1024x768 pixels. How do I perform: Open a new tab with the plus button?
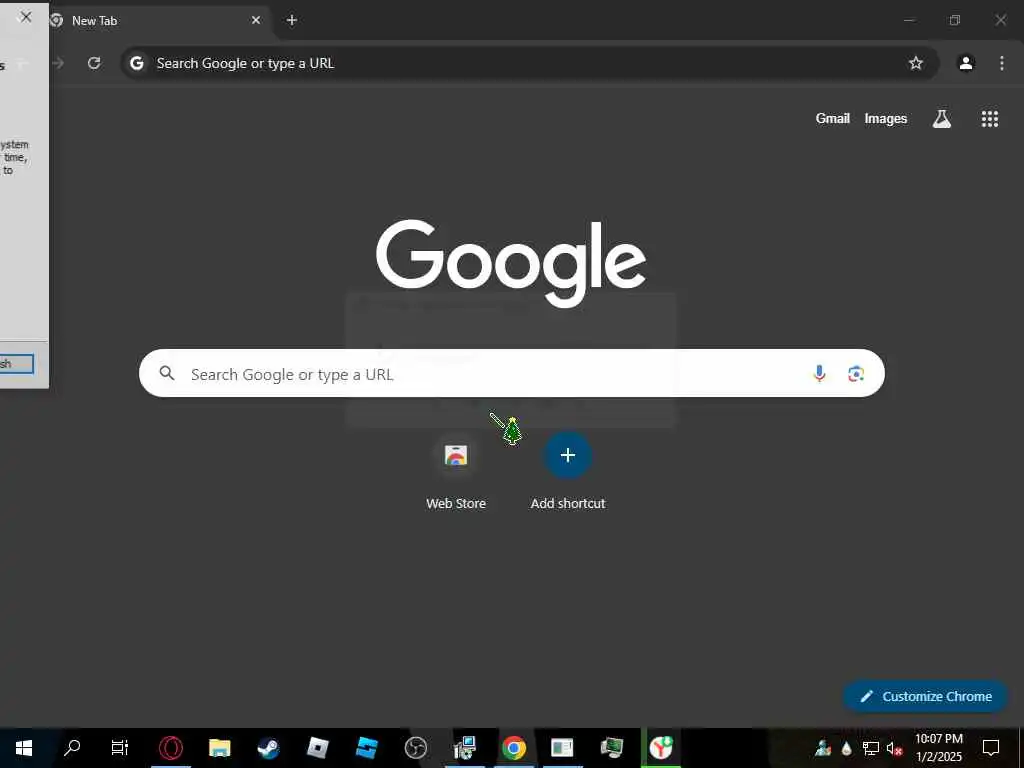(292, 20)
